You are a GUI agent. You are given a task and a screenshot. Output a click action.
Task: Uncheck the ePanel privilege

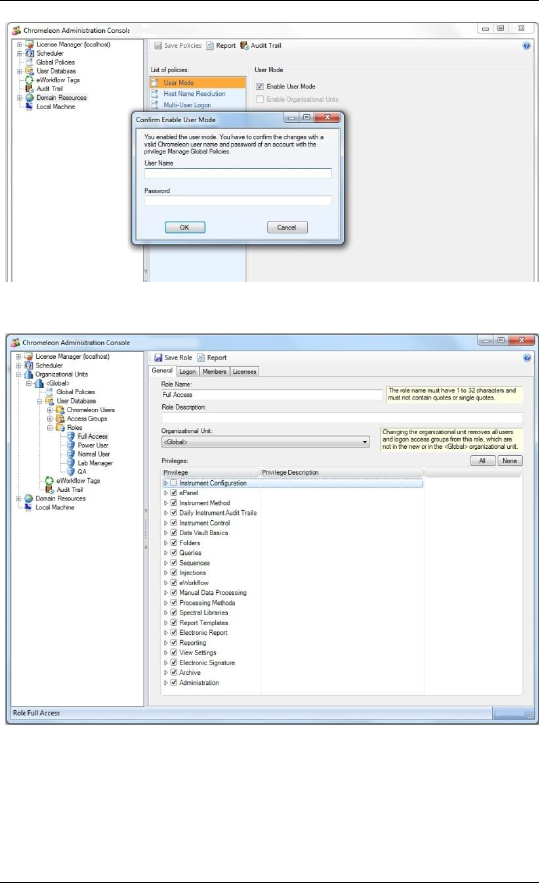(x=174, y=493)
